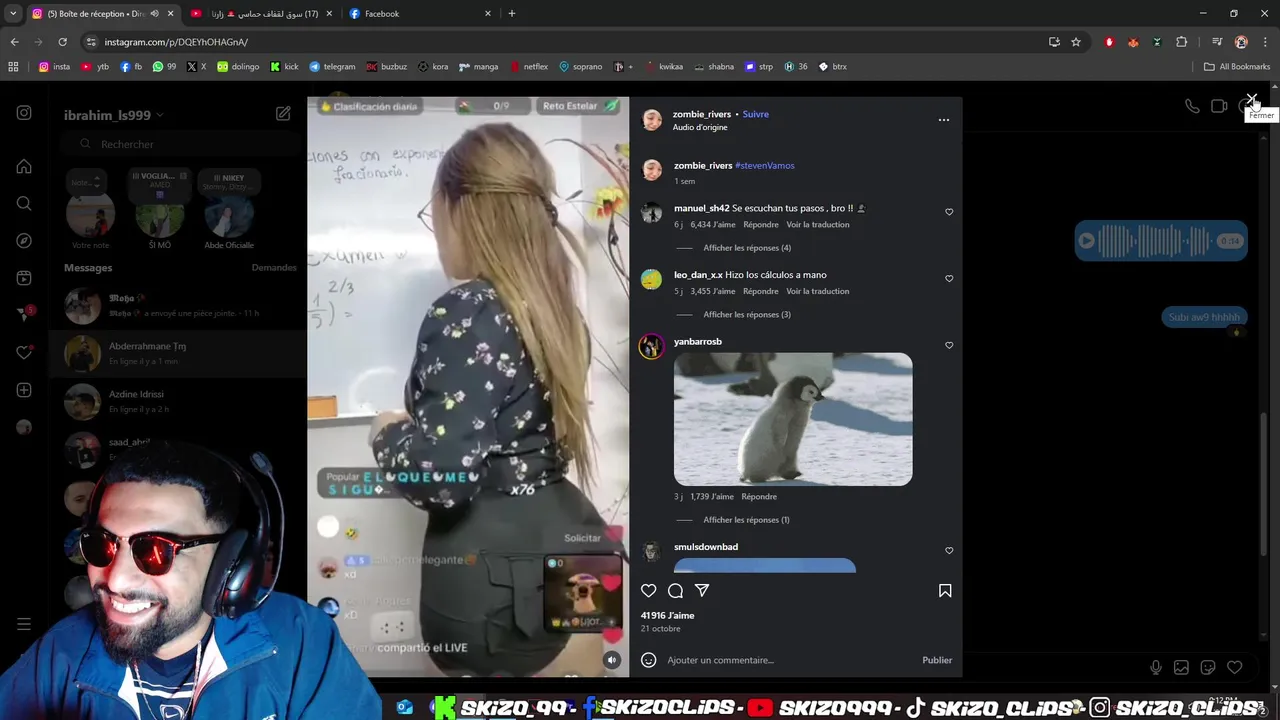Like manuel_sh42's comment
The width and height of the screenshot is (1280, 720).
949,212
